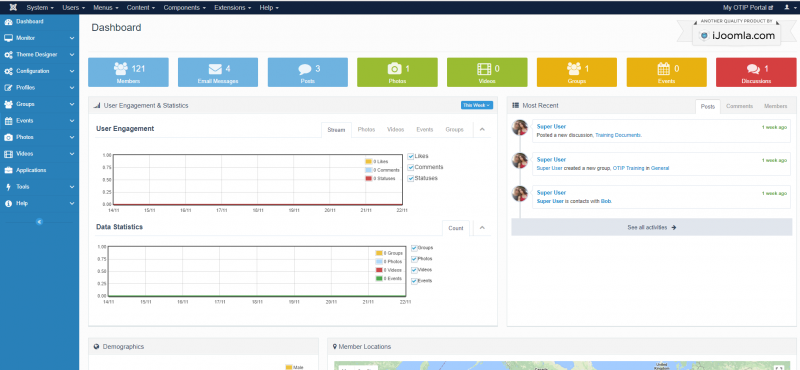
Task: Click Super User avatar on Training Documents post
Action: [x=520, y=128]
